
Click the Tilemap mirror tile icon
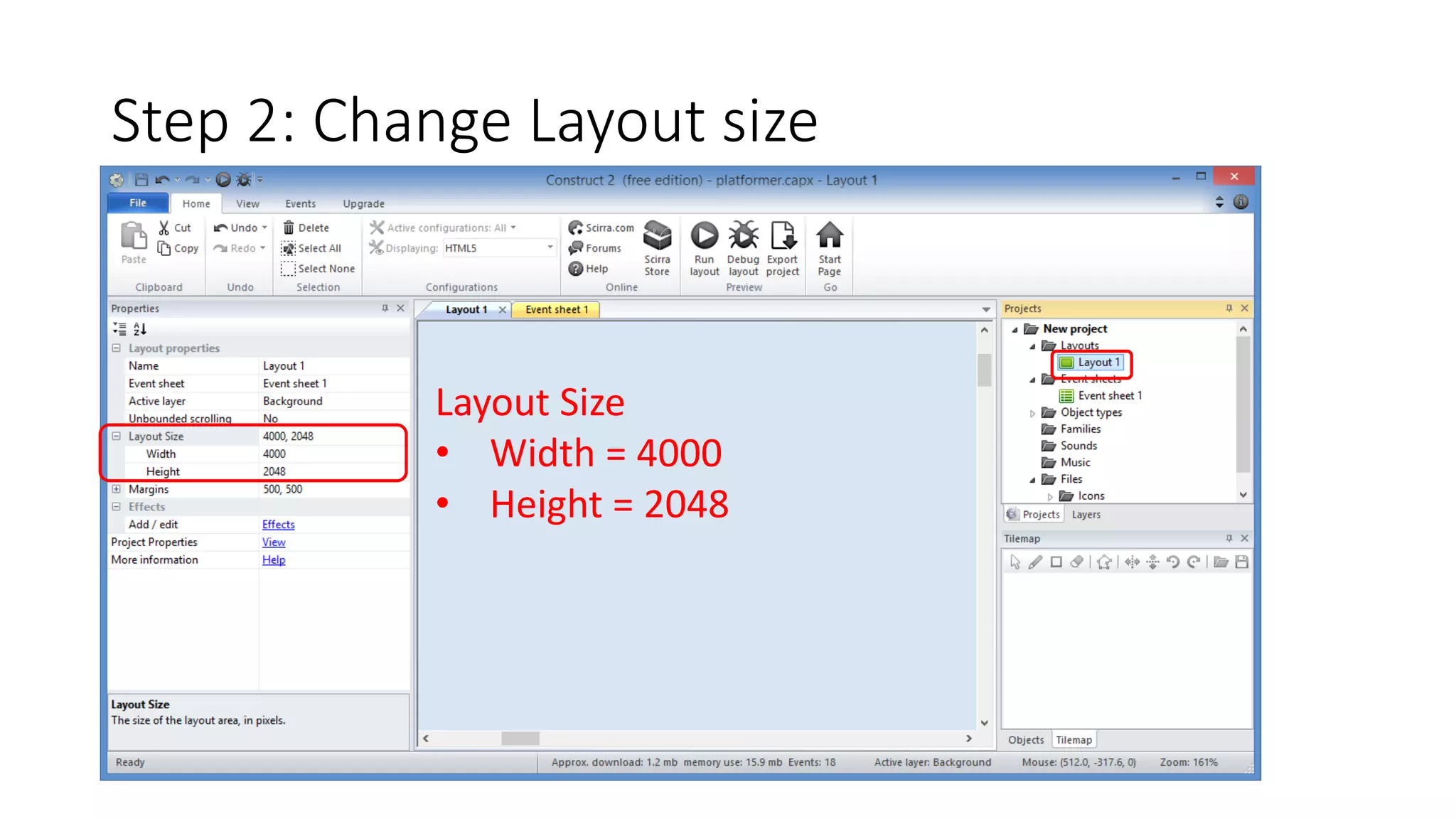tap(1133, 562)
